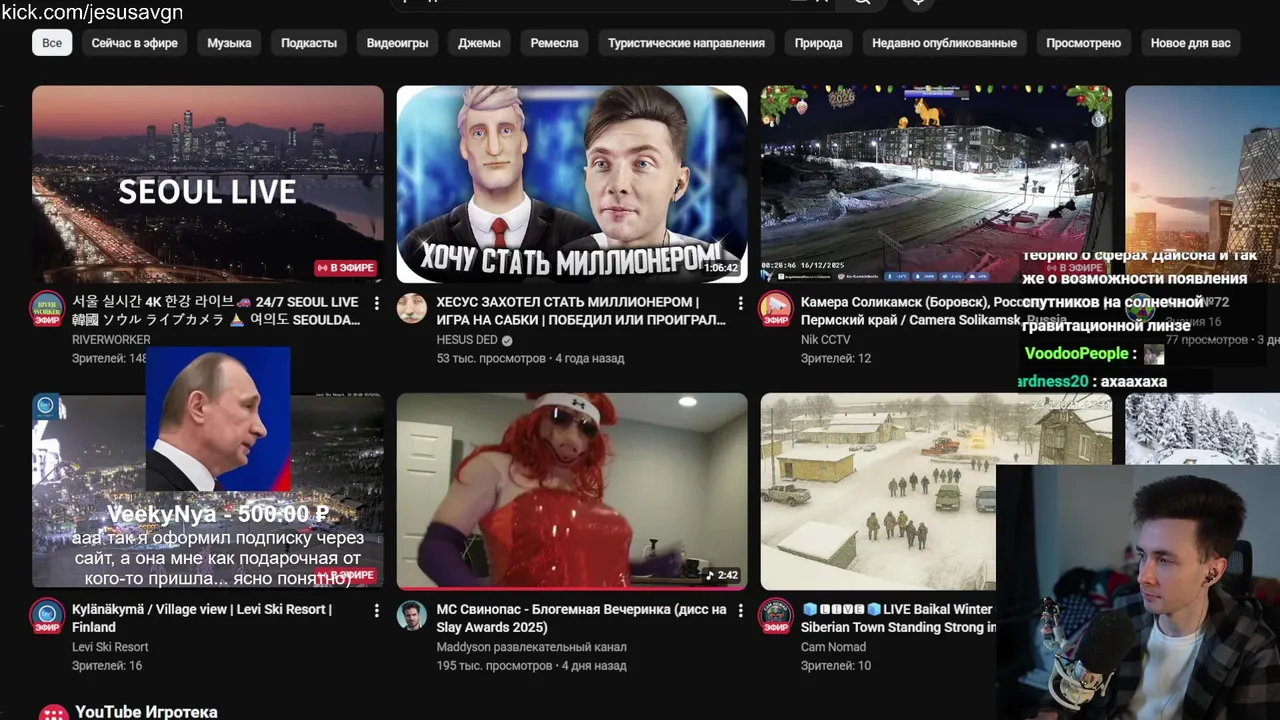Select the "Подкасты" filter chip
Viewport: 1280px width, 720px height.
(x=309, y=43)
